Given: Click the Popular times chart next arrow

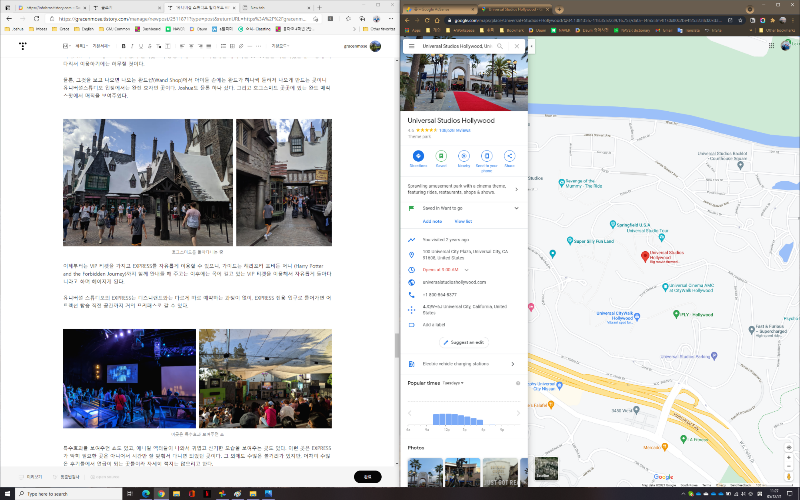Looking at the screenshot, I should click(x=518, y=413).
